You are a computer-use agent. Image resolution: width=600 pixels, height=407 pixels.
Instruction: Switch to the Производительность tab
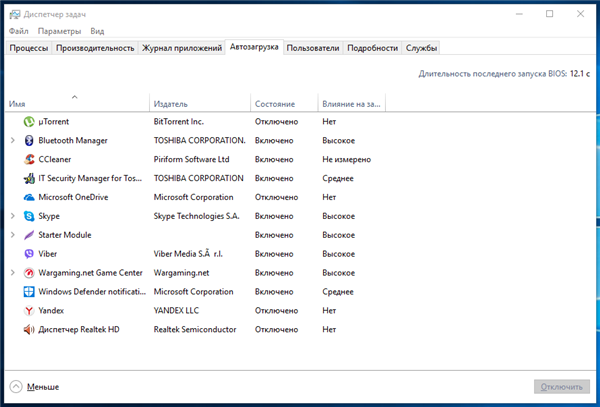point(95,48)
